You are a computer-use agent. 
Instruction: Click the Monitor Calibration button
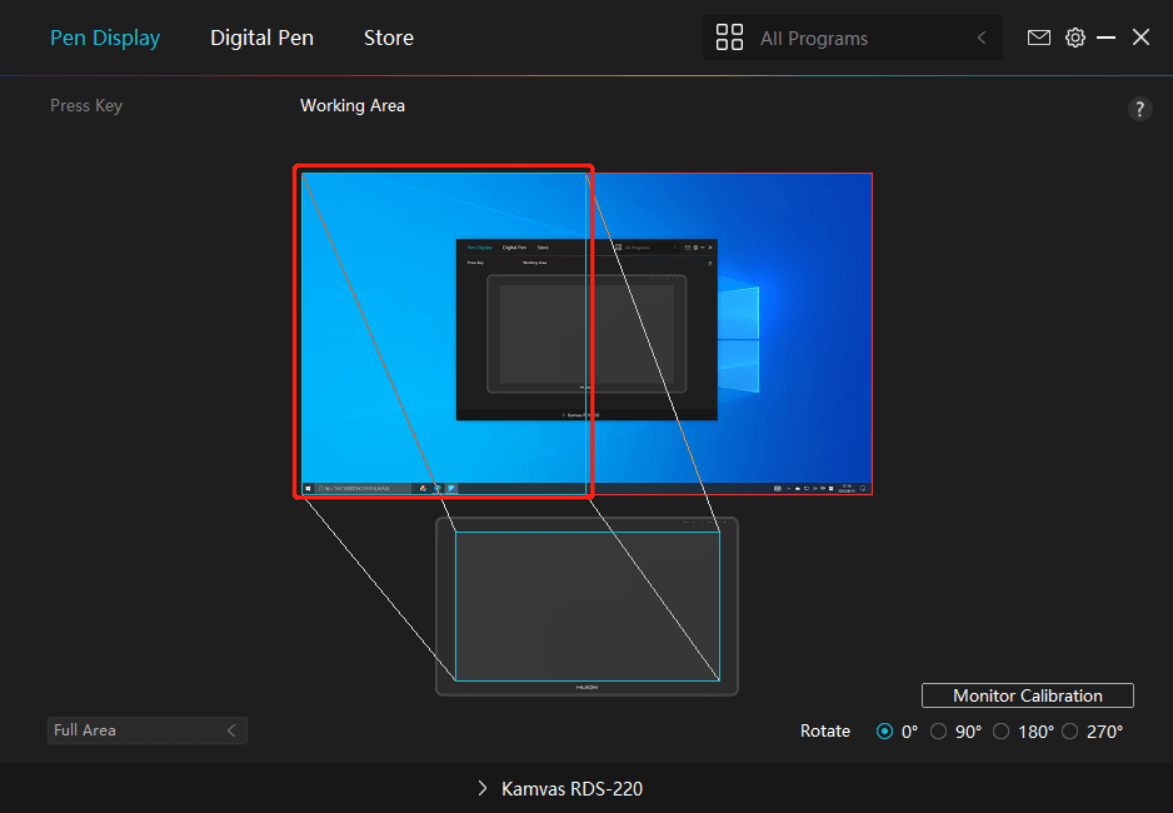[1027, 696]
